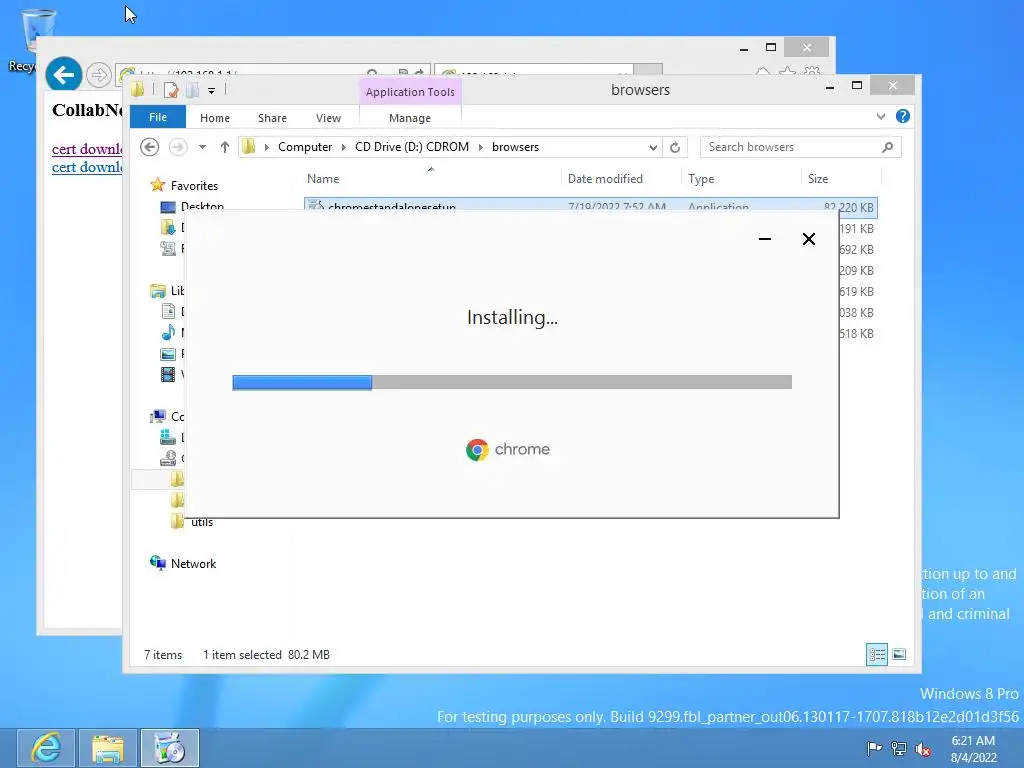Click the Computer icon in navigation pane
The height and width of the screenshot is (768, 1024).
point(157,416)
